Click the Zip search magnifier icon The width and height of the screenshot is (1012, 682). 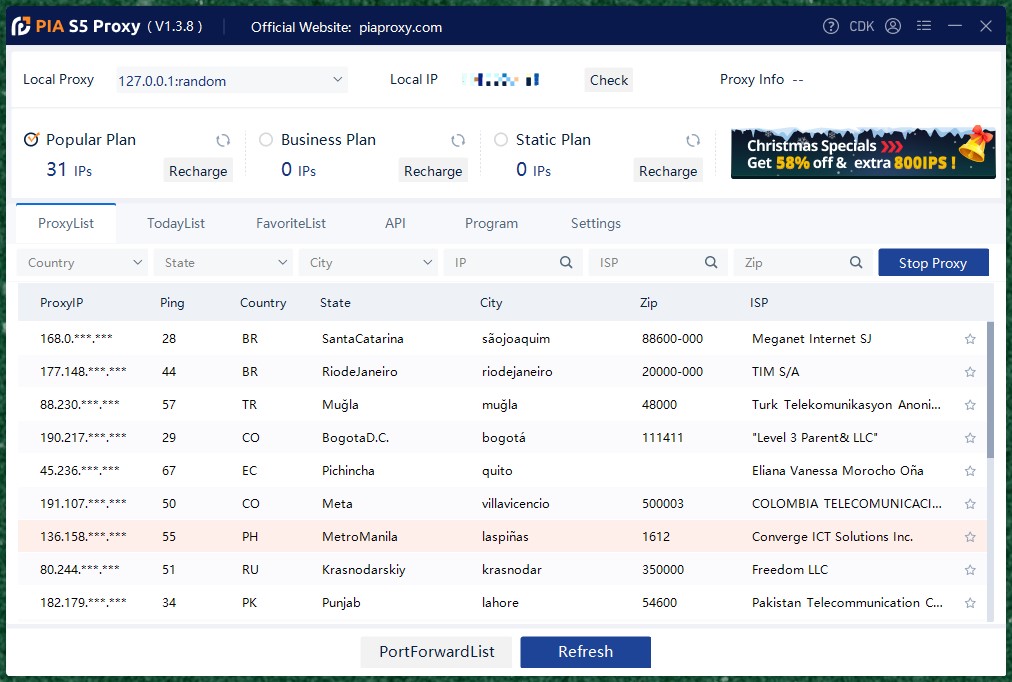[x=856, y=263]
